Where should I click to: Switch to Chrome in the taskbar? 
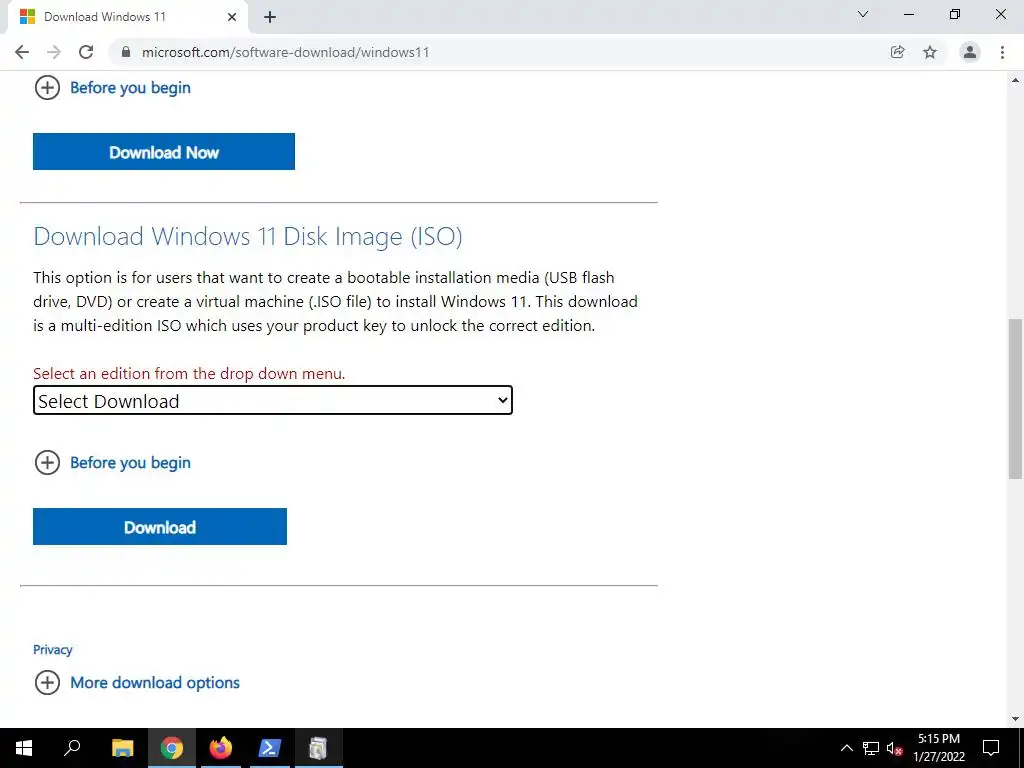pyautogui.click(x=172, y=748)
